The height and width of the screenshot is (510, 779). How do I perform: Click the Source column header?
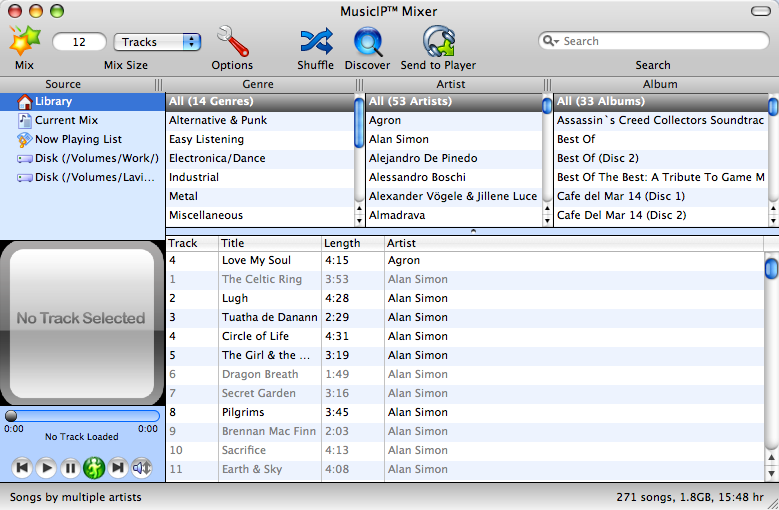point(63,84)
